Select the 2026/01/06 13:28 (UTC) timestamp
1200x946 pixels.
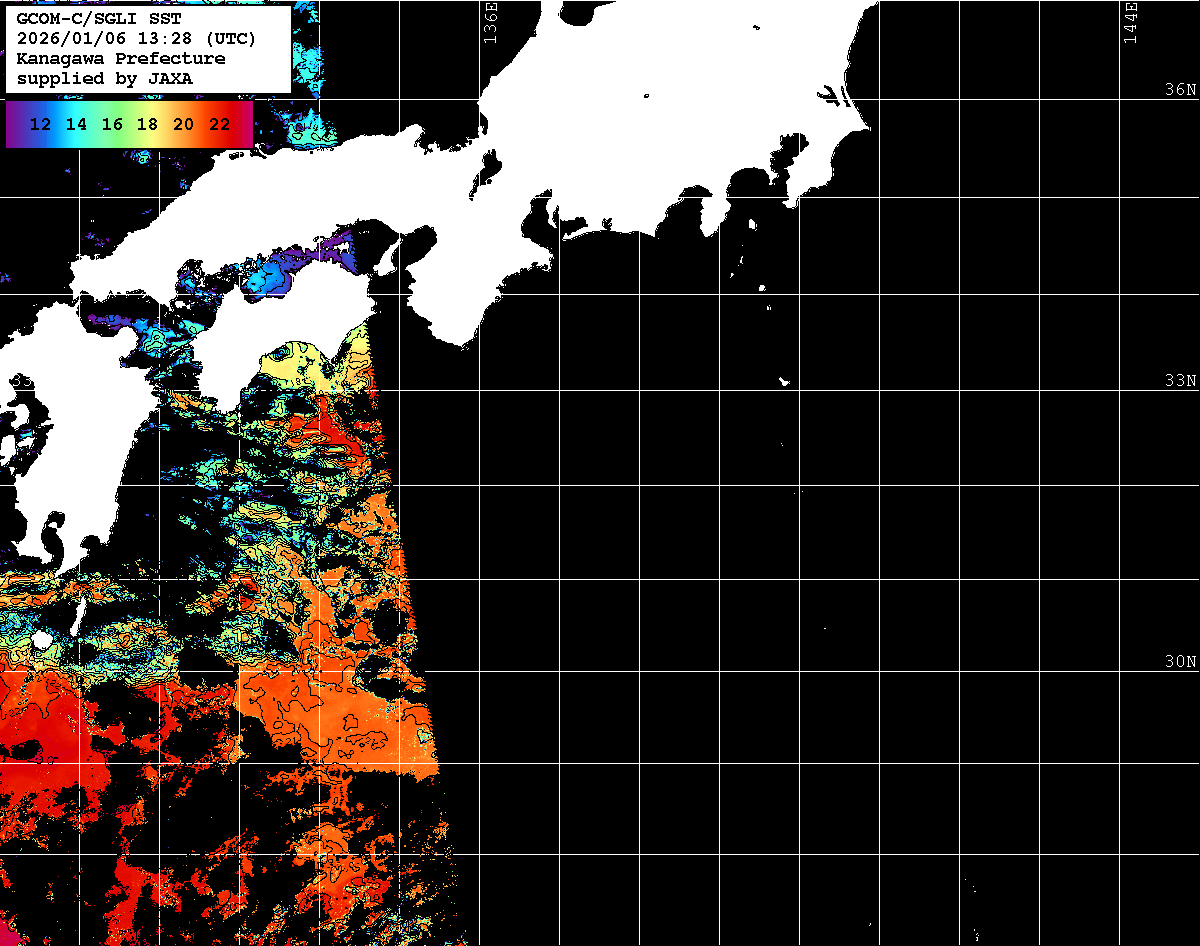click(136, 38)
